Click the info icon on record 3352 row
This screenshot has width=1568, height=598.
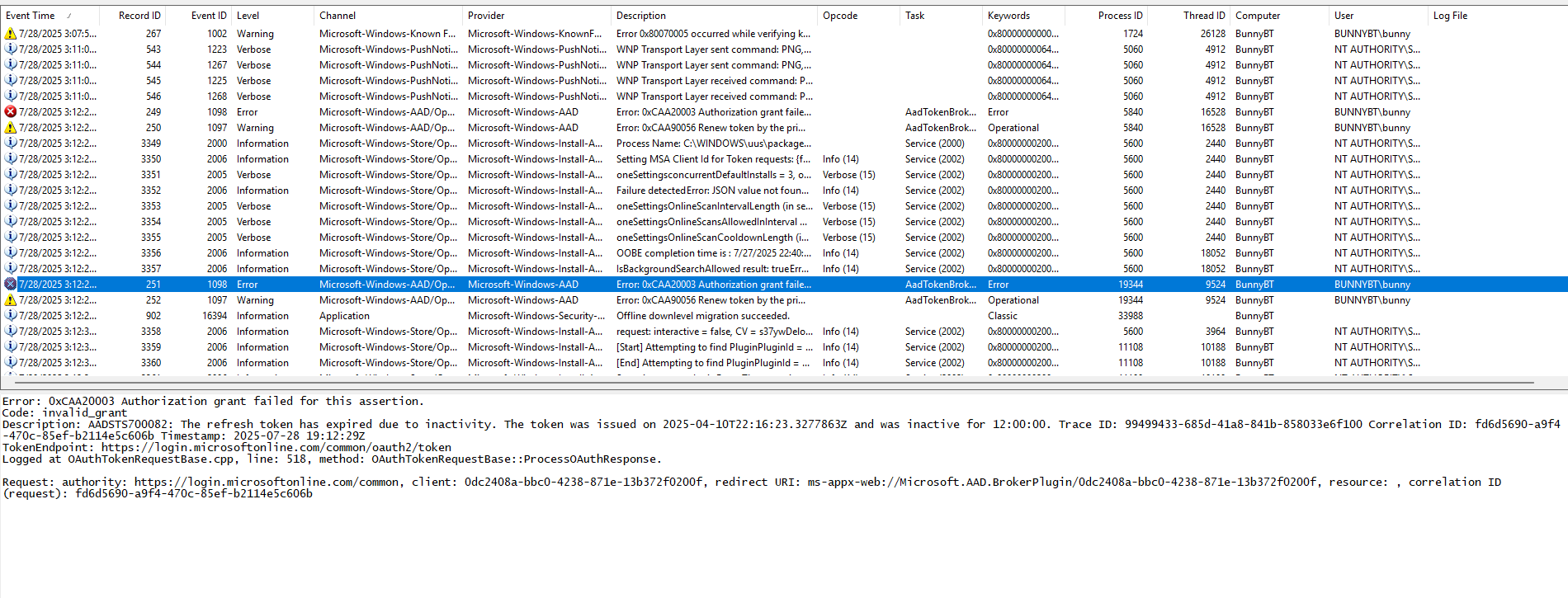pos(11,191)
